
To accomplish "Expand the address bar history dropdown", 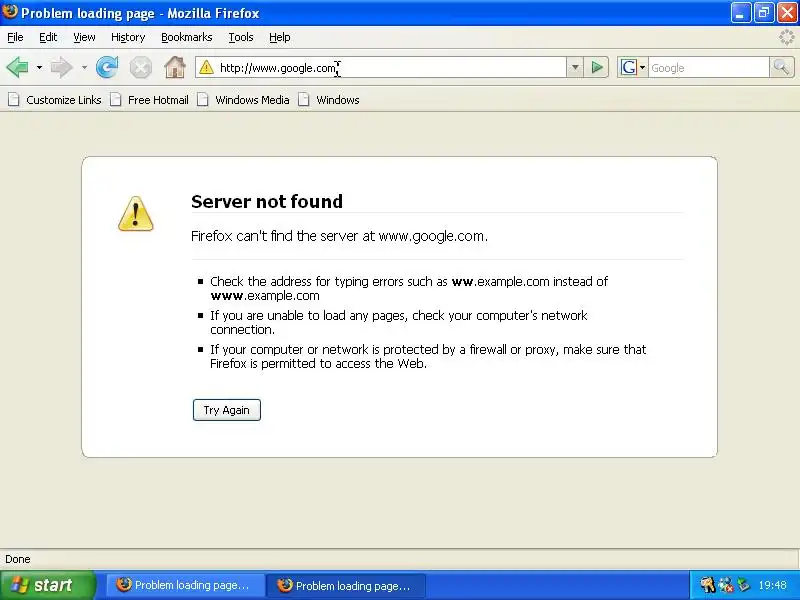I will coord(575,67).
